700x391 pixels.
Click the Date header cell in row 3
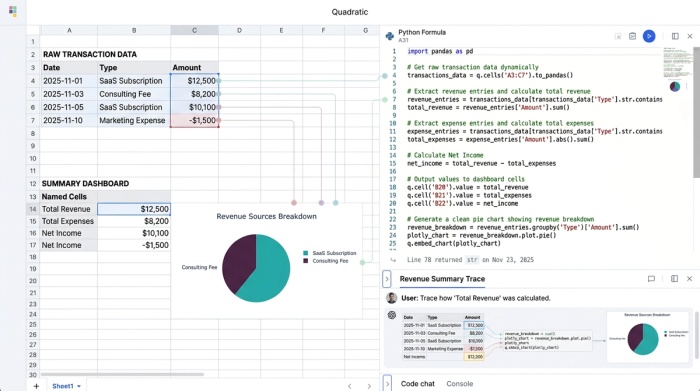pos(69,68)
